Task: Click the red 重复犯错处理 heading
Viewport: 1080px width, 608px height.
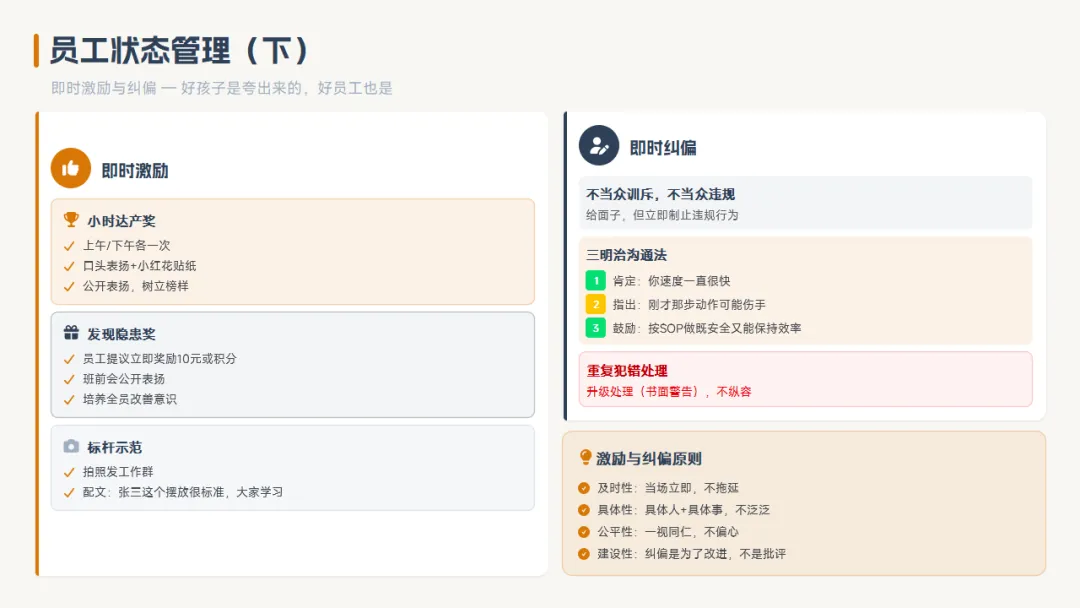Action: tap(627, 371)
